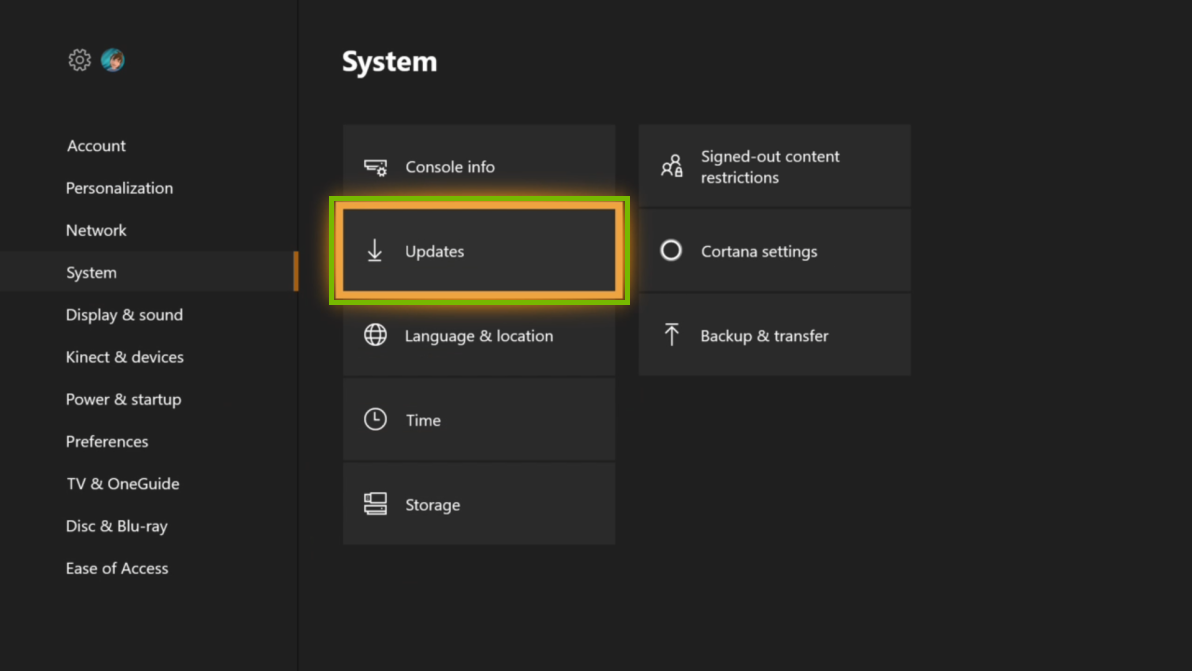Viewport: 1192px width, 671px height.
Task: Open the Account settings section
Action: 96,145
